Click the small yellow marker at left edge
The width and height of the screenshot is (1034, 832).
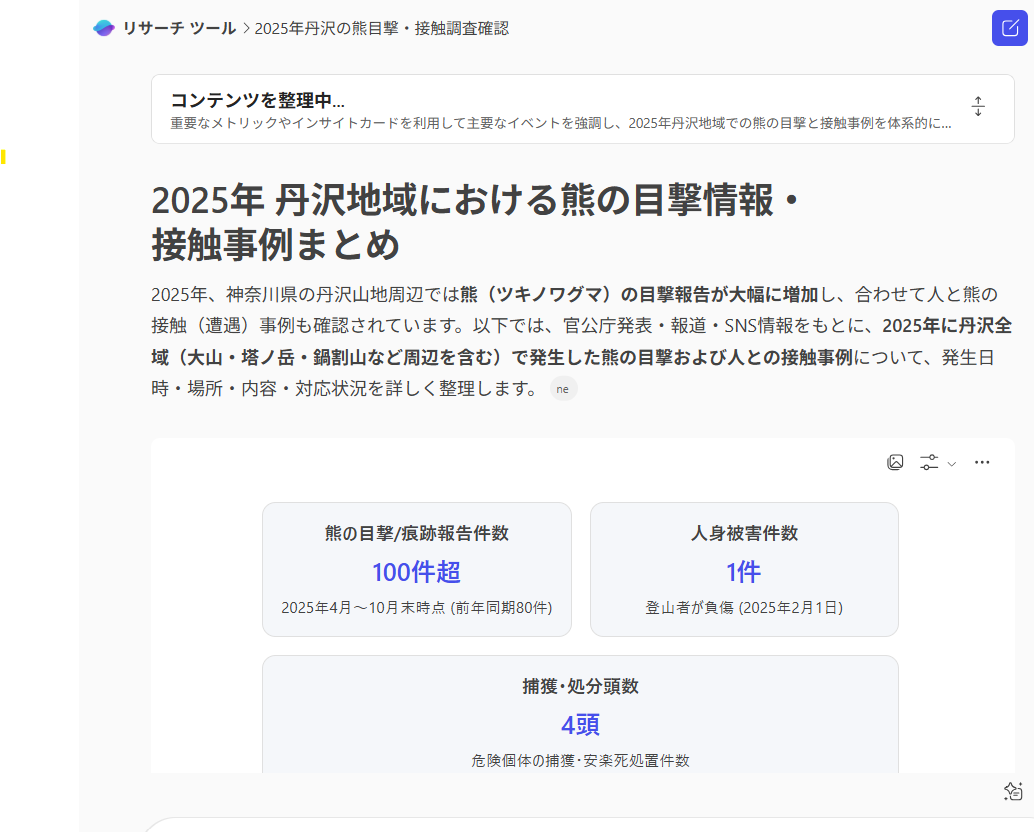coord(3,156)
